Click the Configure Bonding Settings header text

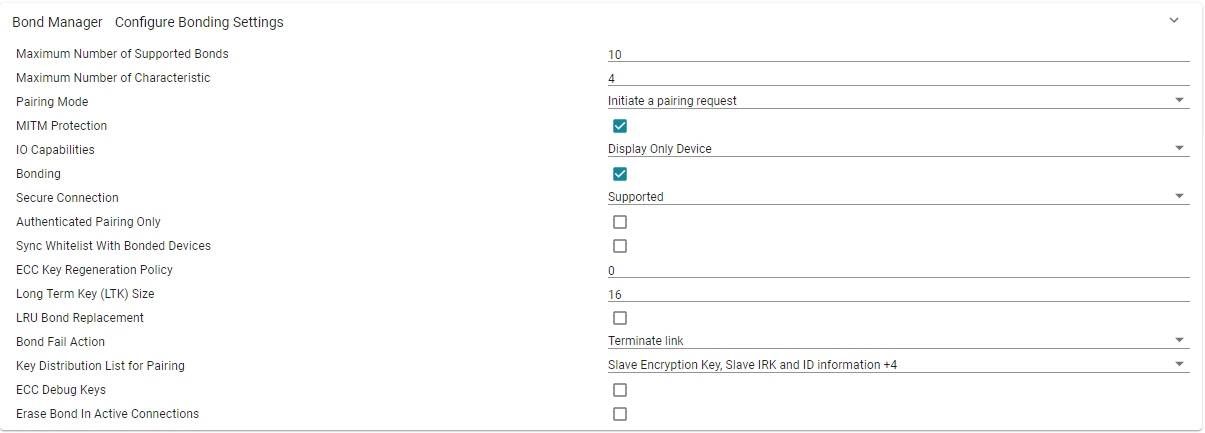199,22
